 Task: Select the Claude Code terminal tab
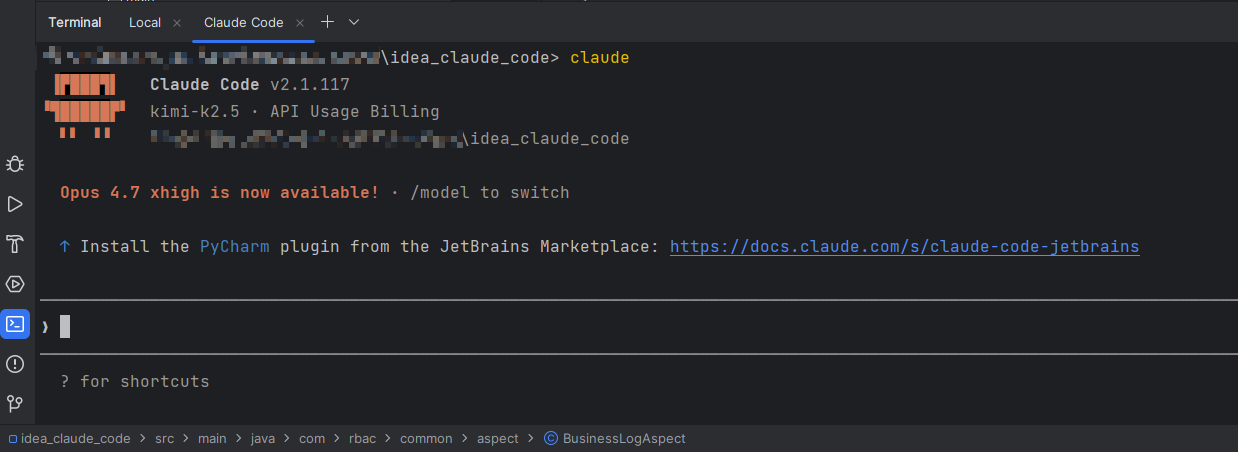243,22
